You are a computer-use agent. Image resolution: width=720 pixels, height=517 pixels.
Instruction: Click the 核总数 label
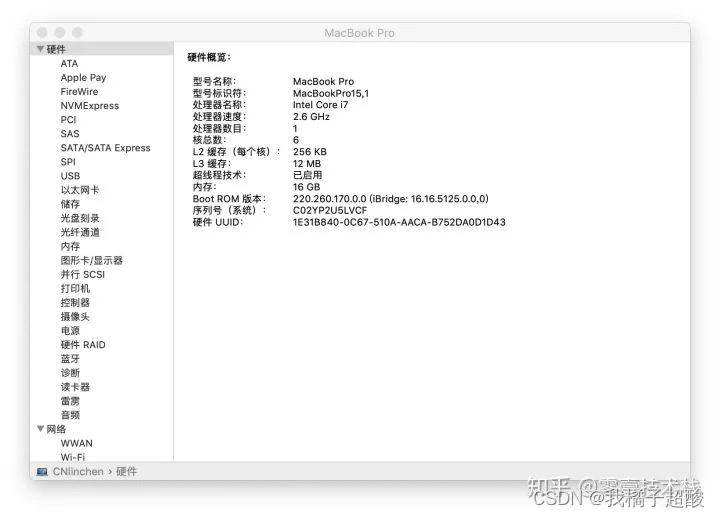(x=209, y=140)
